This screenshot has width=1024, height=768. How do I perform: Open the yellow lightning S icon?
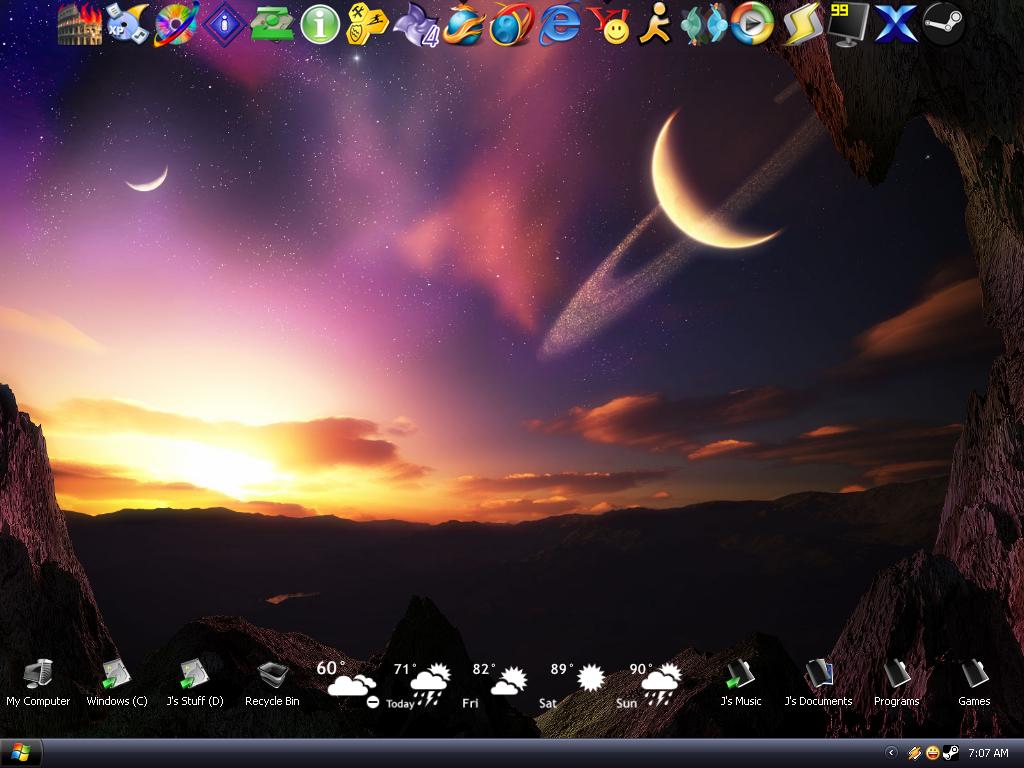[801, 24]
